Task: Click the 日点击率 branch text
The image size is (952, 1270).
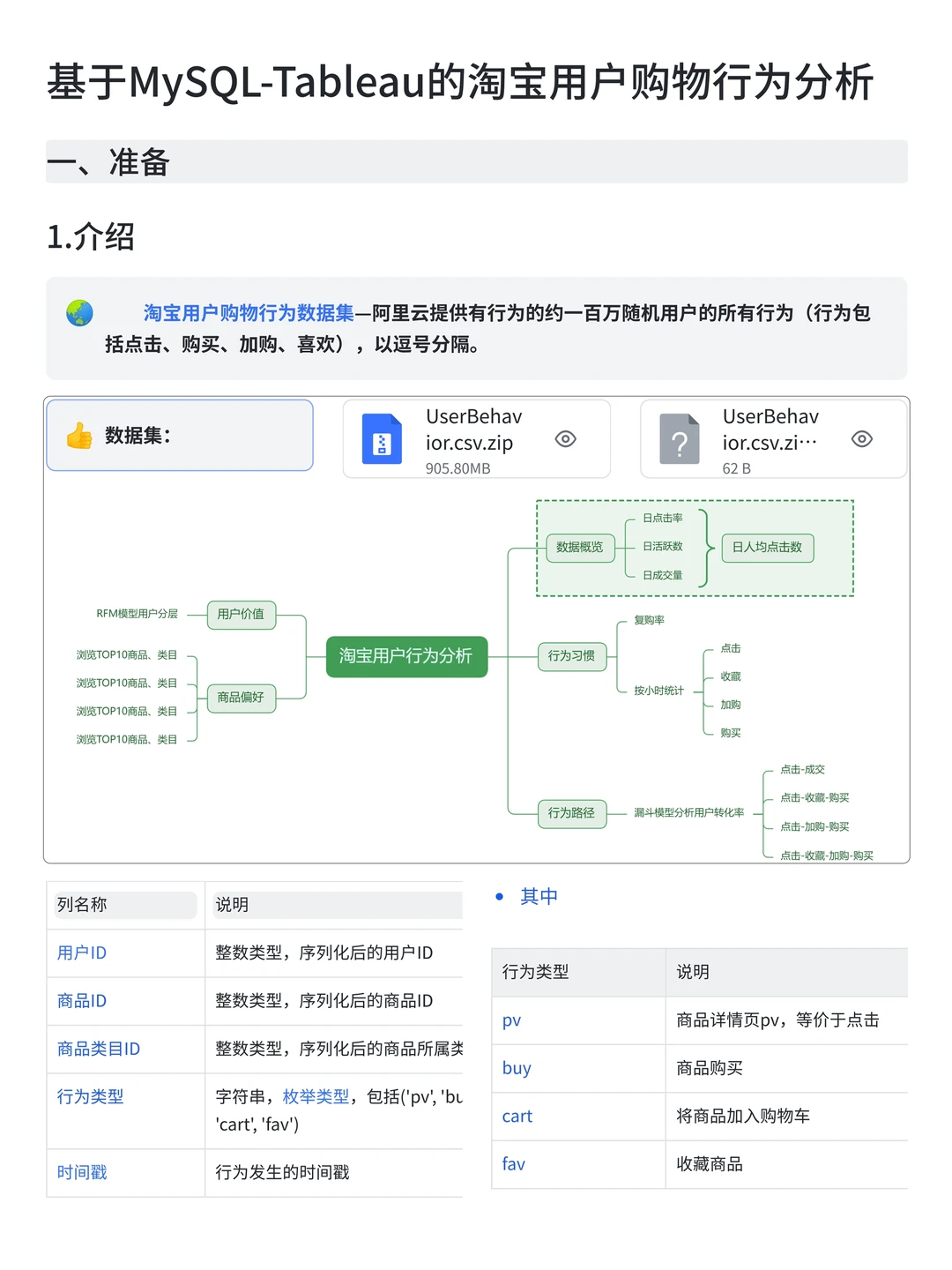Action: [663, 519]
